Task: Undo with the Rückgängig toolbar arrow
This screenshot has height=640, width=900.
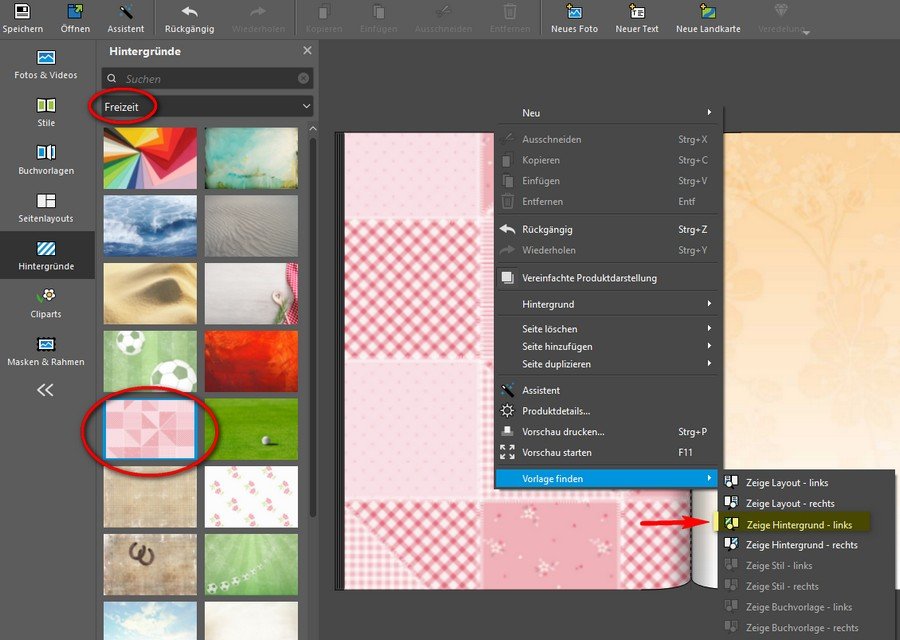Action: click(x=189, y=13)
